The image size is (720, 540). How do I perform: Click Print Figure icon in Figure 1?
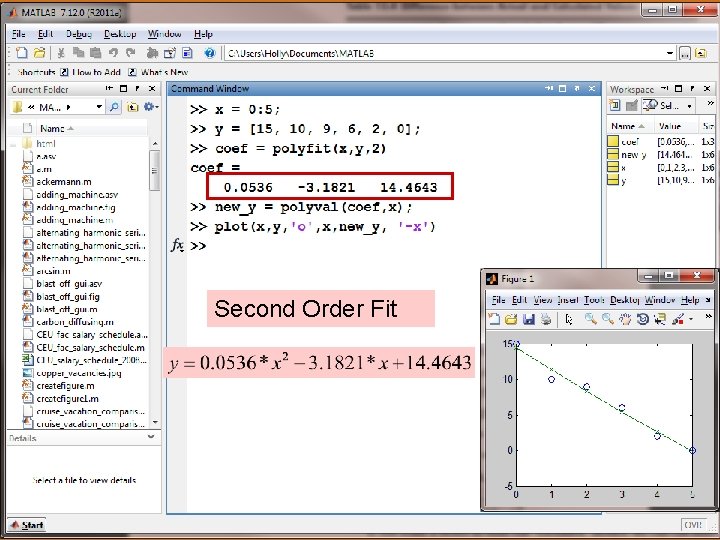(x=546, y=319)
